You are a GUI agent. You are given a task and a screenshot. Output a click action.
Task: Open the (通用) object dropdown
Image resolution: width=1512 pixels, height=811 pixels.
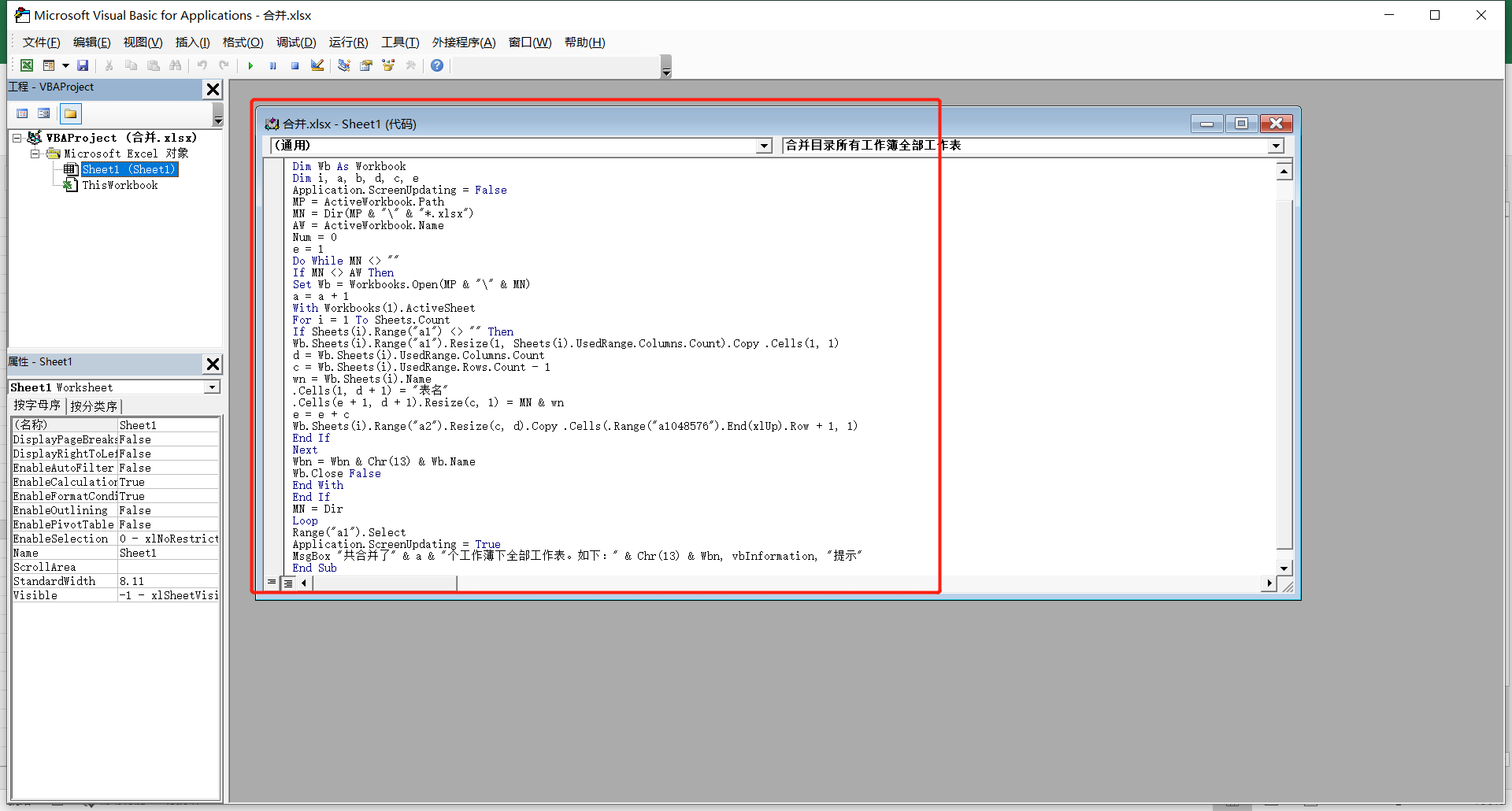point(763,146)
